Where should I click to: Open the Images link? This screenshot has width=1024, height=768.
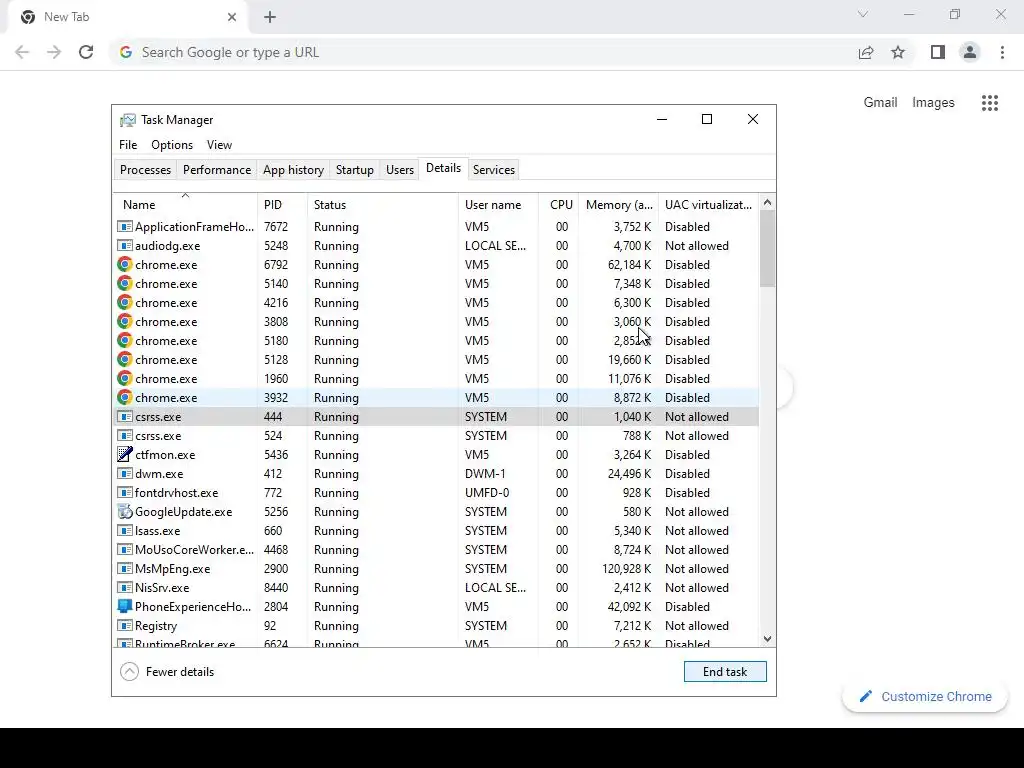(933, 103)
